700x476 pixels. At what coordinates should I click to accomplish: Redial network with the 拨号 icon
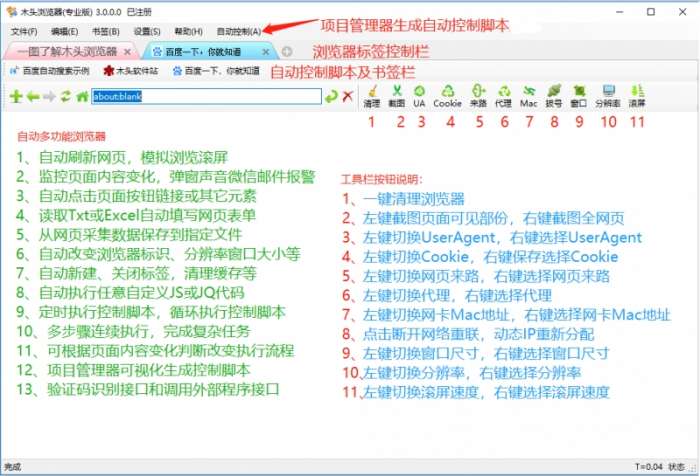[x=554, y=96]
